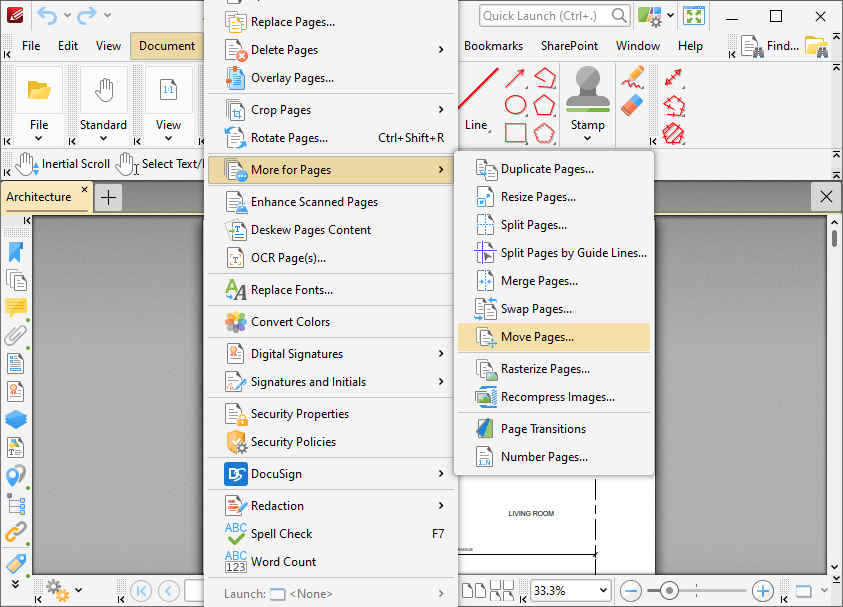Open the Attachments paperclip pane
Screen dimensions: 843x607
pos(16,335)
